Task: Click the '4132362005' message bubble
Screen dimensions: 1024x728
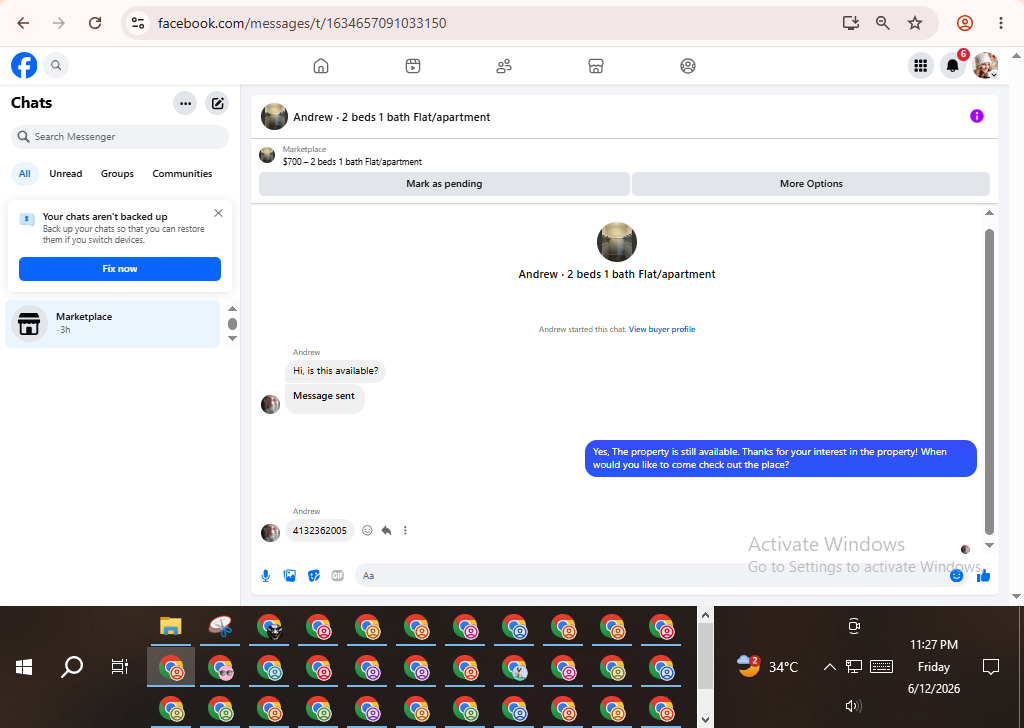Action: click(x=320, y=531)
